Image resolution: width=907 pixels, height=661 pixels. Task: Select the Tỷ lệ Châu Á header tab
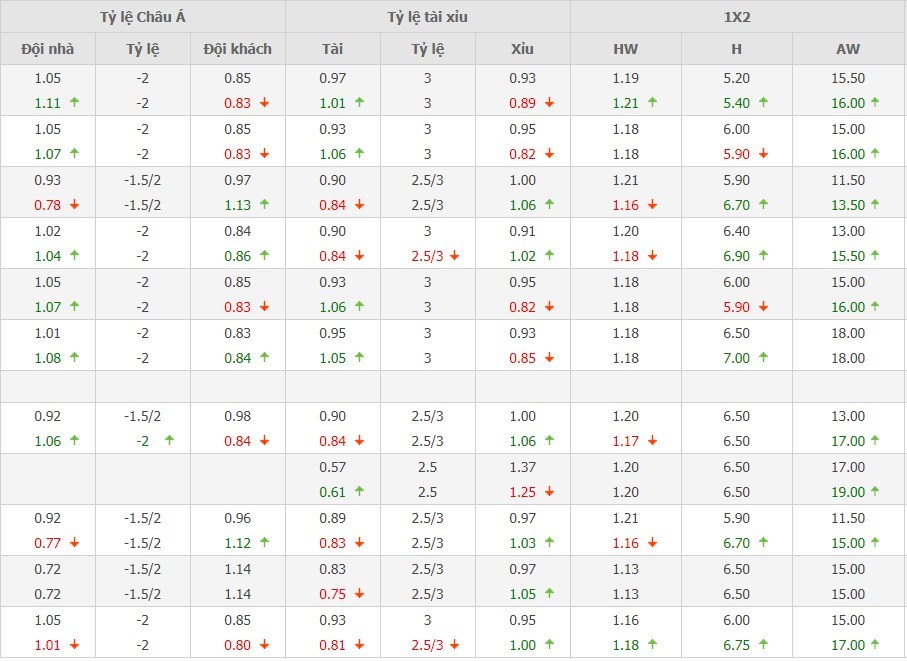143,17
